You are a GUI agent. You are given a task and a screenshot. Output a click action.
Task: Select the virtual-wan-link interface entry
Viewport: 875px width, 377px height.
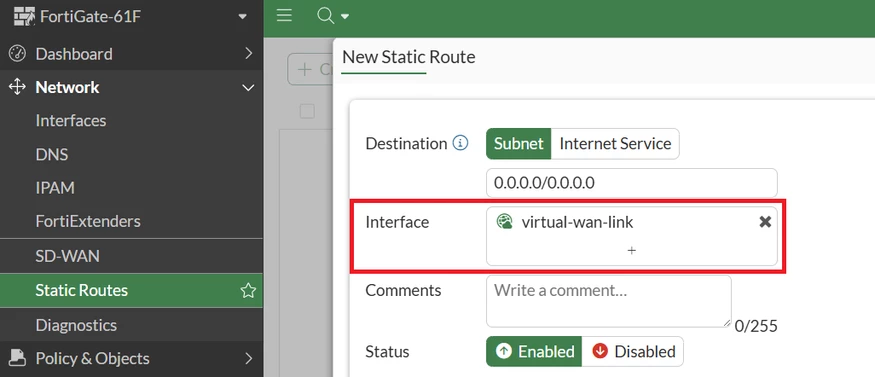pyautogui.click(x=578, y=223)
